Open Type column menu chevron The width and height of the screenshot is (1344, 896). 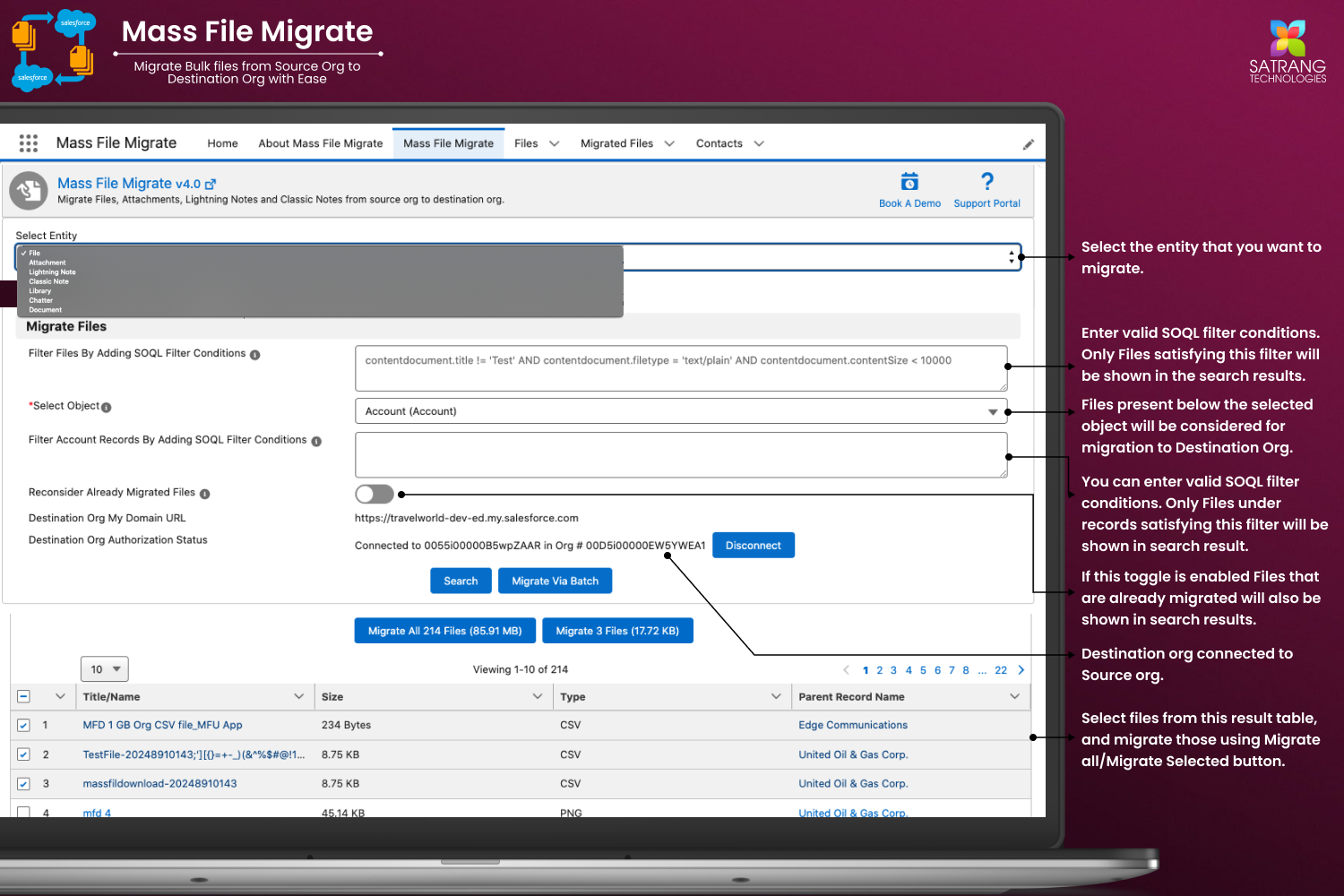point(776,696)
